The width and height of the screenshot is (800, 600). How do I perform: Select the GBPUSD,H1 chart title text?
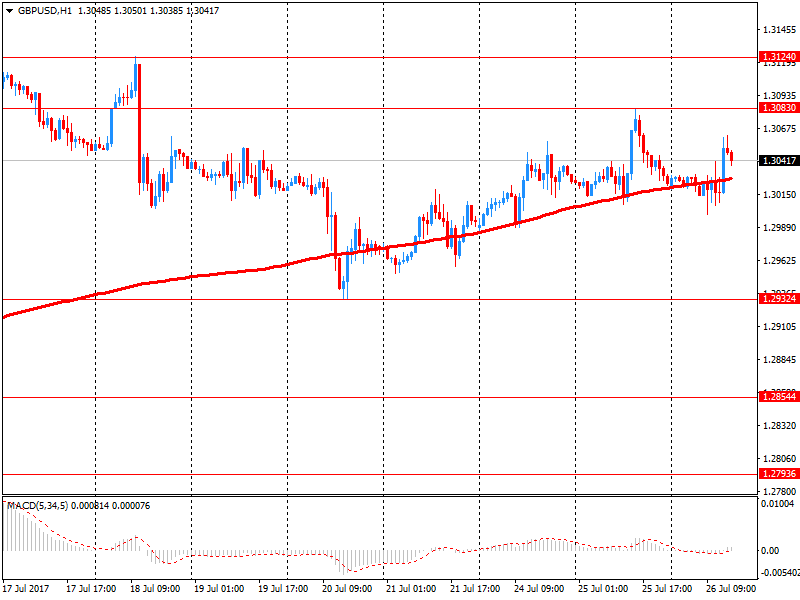pyautogui.click(x=45, y=11)
